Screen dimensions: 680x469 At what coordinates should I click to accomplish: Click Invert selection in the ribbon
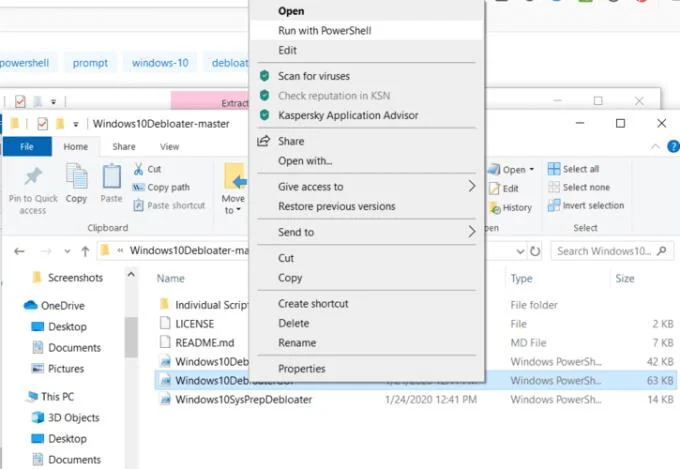(x=586, y=206)
